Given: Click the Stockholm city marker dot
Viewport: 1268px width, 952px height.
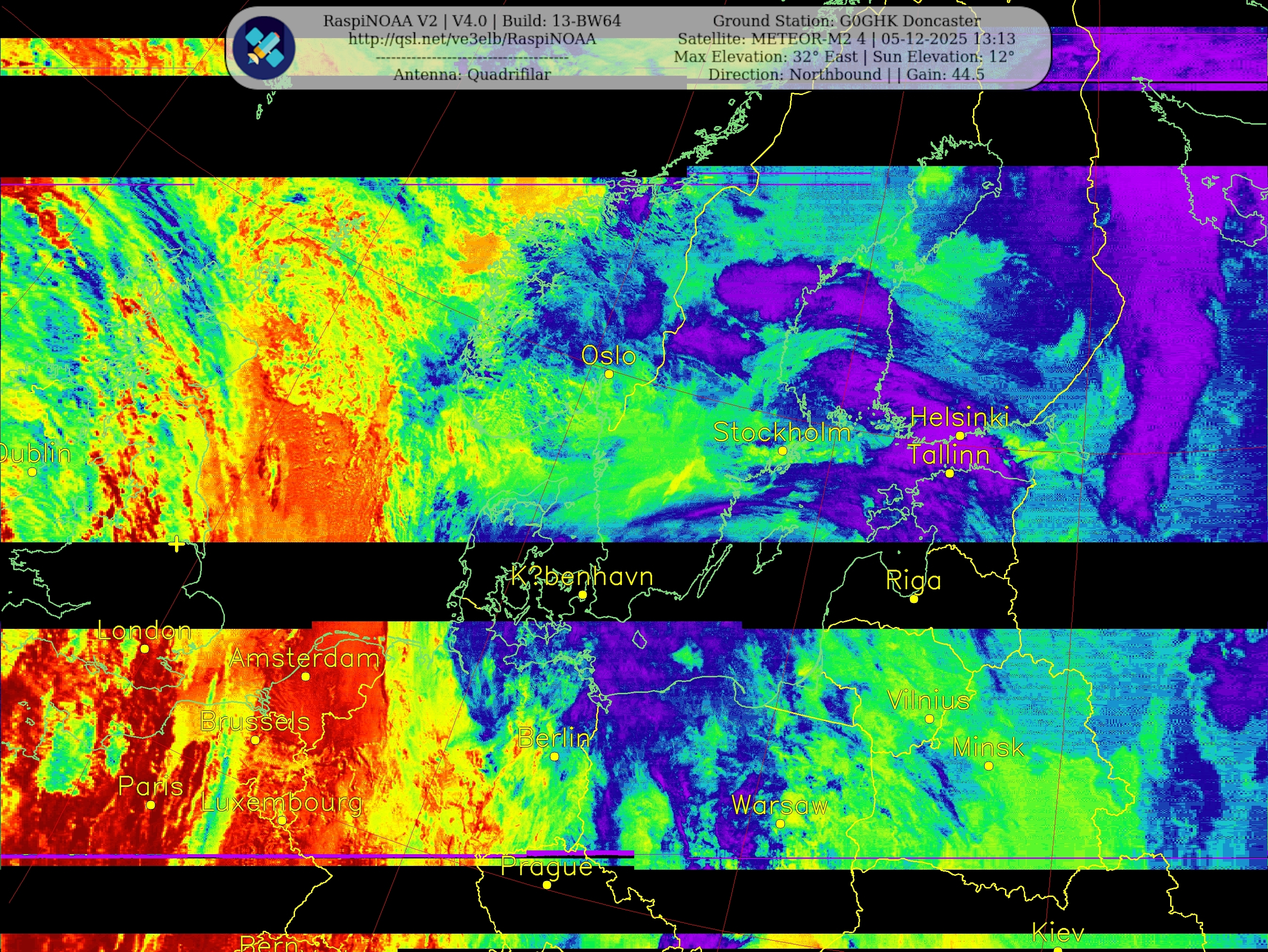Looking at the screenshot, I should pyautogui.click(x=782, y=451).
